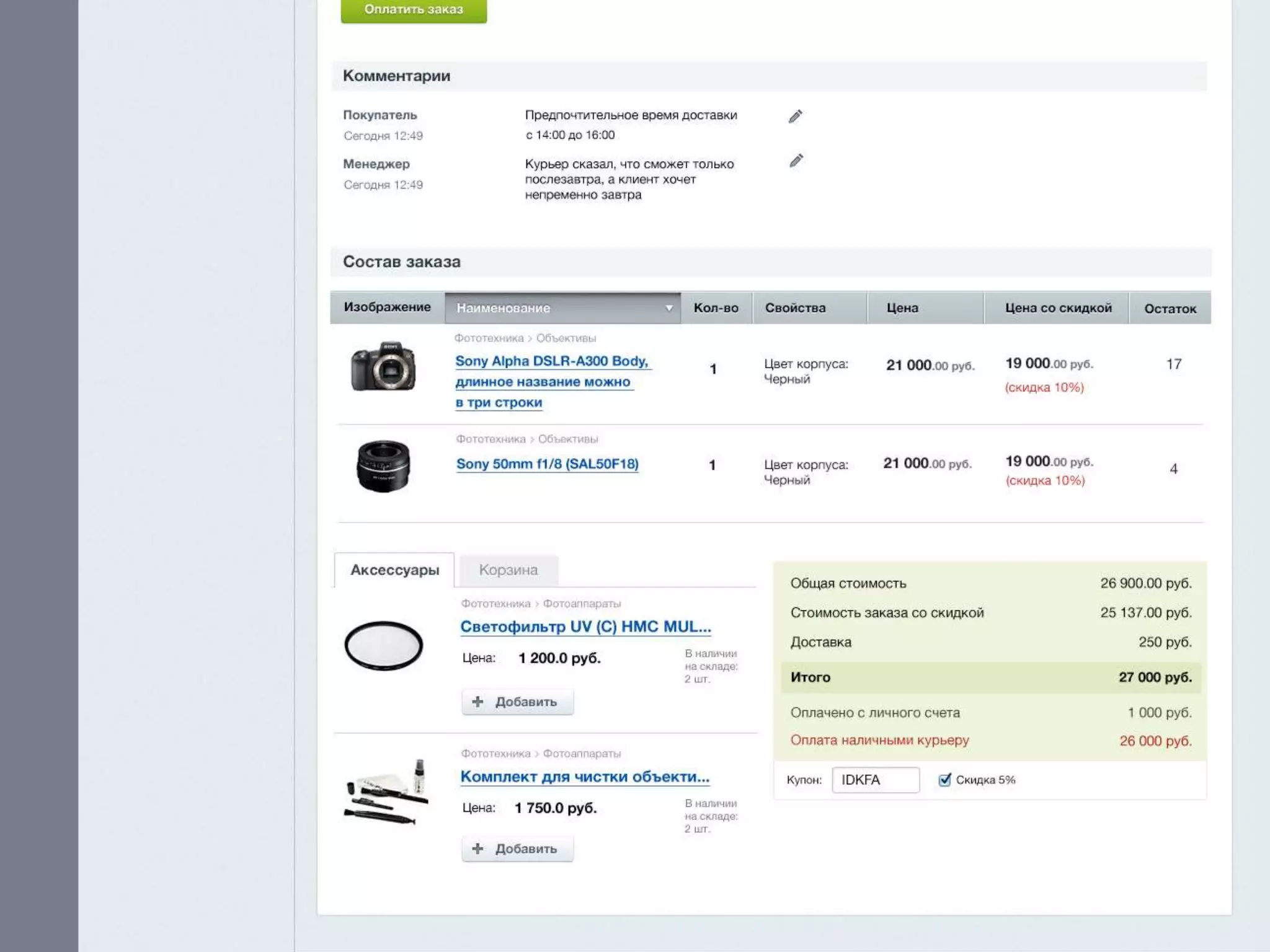Click the UV filter accessory image
This screenshot has height=952, width=1270.
tap(383, 646)
